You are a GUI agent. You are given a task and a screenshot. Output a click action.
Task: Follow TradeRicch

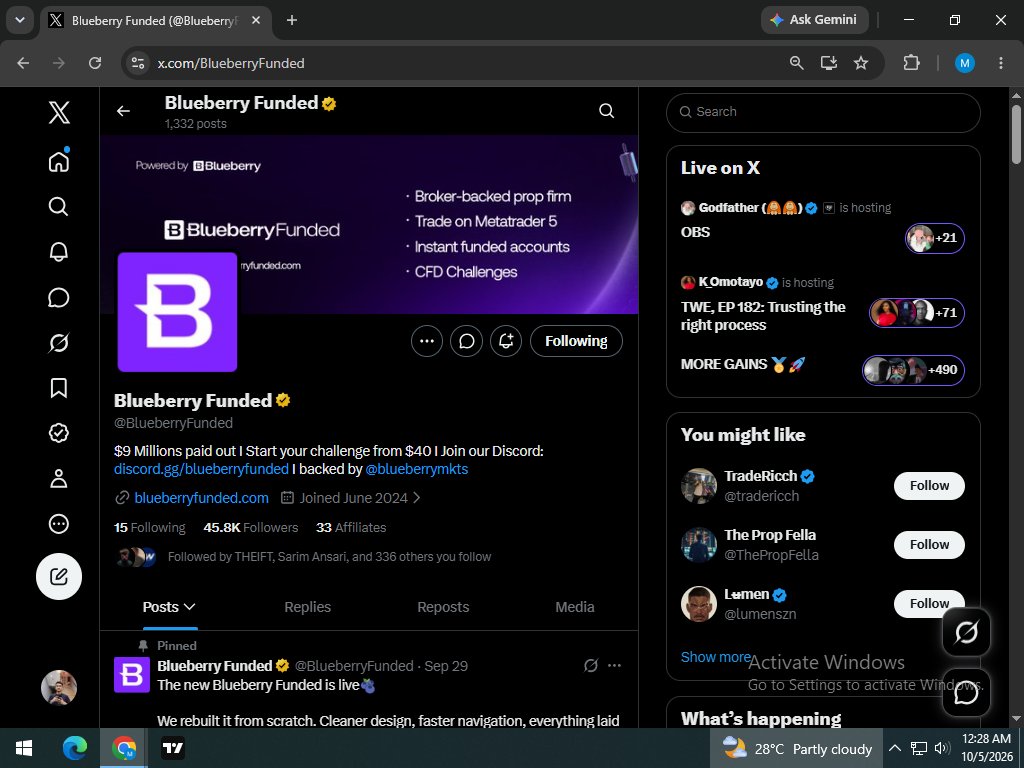[929, 485]
